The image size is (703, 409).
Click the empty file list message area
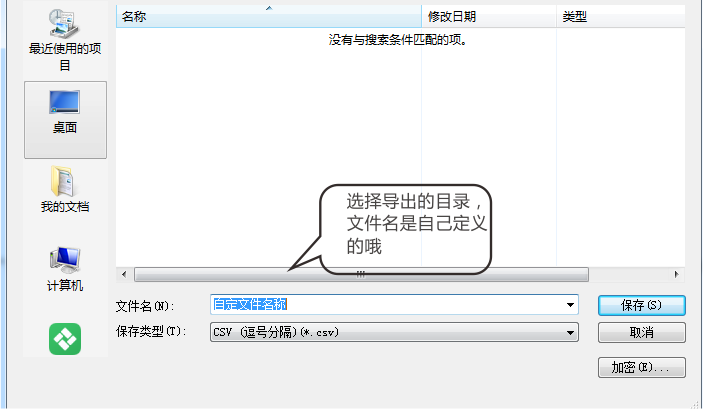(399, 41)
